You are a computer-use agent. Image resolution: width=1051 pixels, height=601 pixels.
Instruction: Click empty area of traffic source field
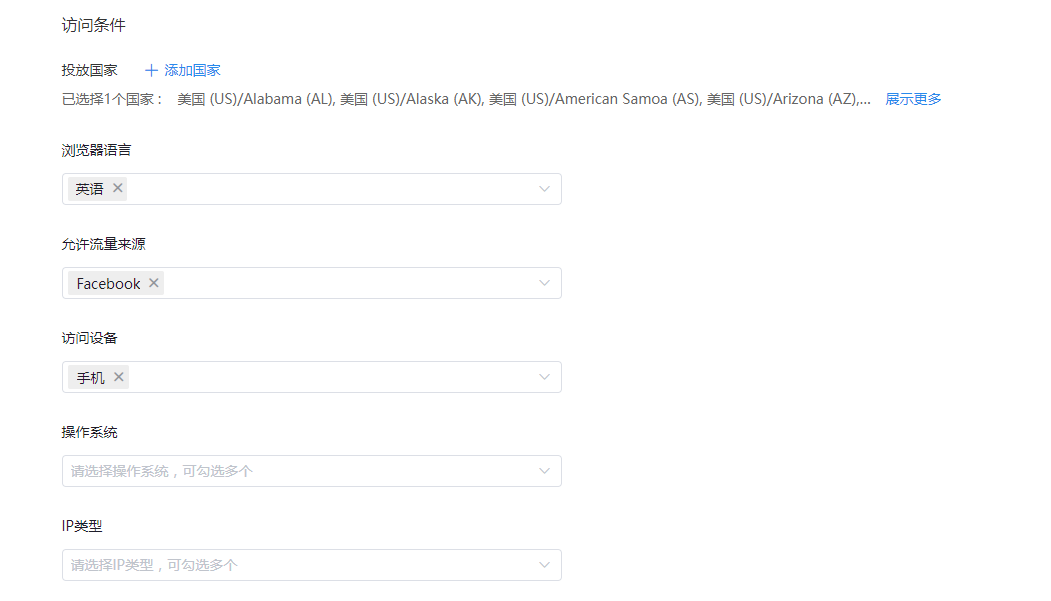click(x=350, y=283)
